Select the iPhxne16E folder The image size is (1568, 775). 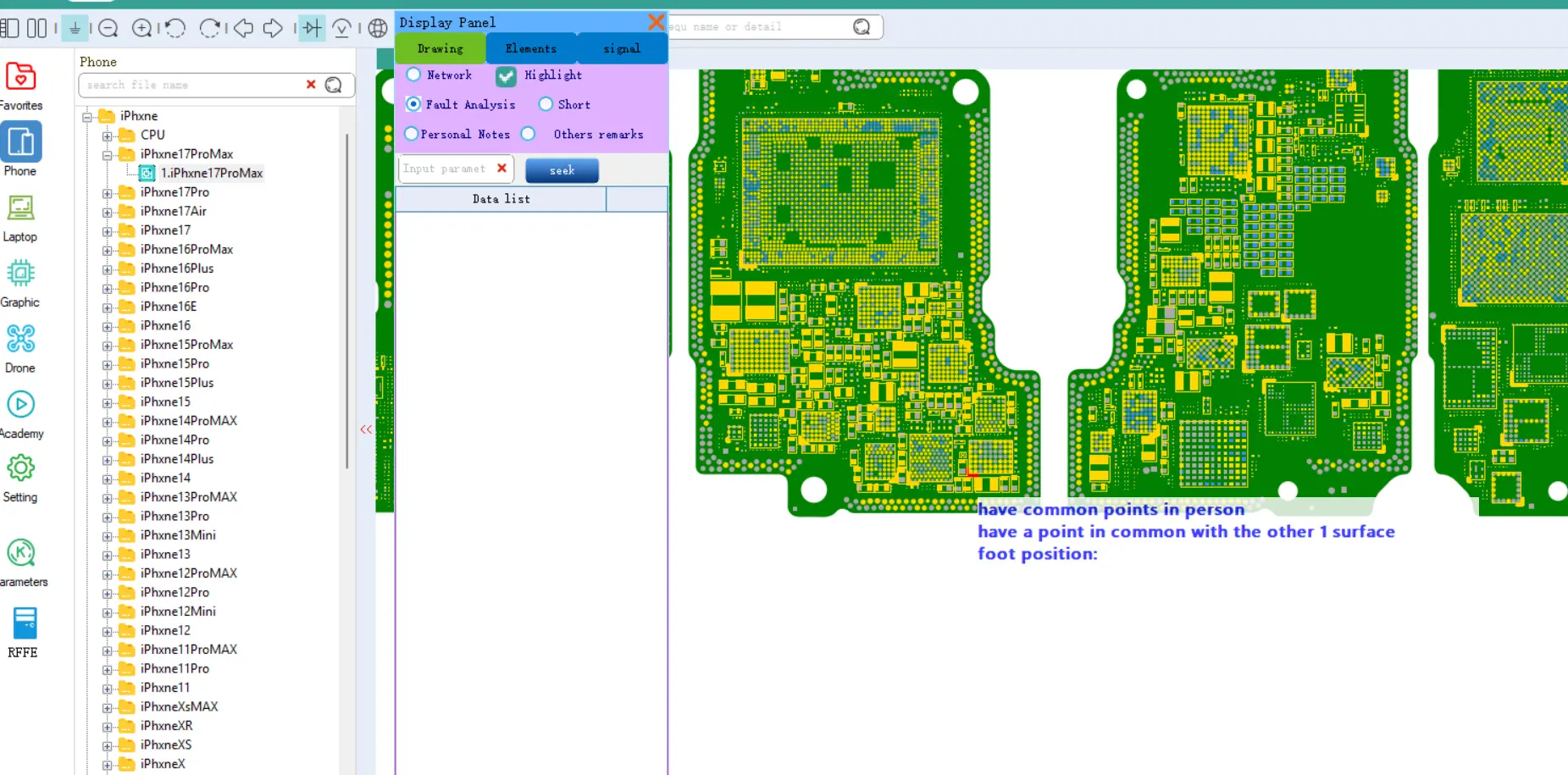coord(168,307)
